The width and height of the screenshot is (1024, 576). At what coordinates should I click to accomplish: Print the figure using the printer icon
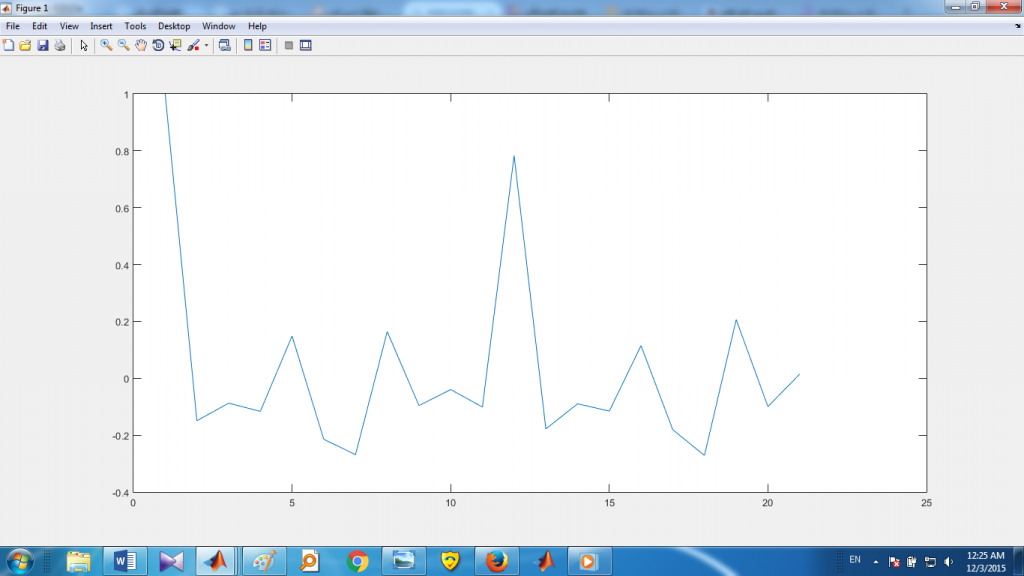coord(60,45)
